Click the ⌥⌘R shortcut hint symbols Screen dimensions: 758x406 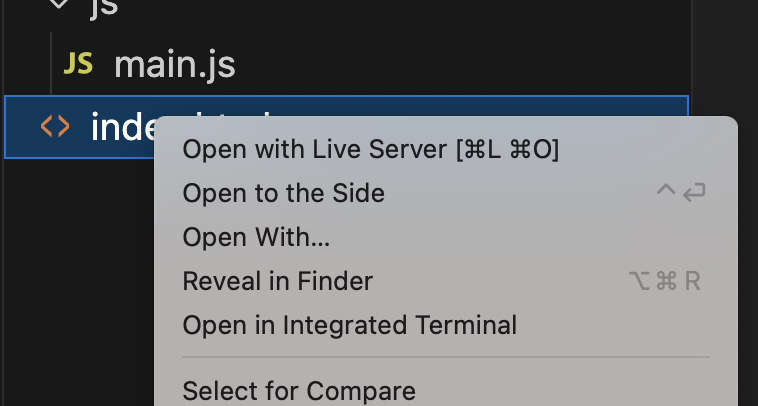664,281
